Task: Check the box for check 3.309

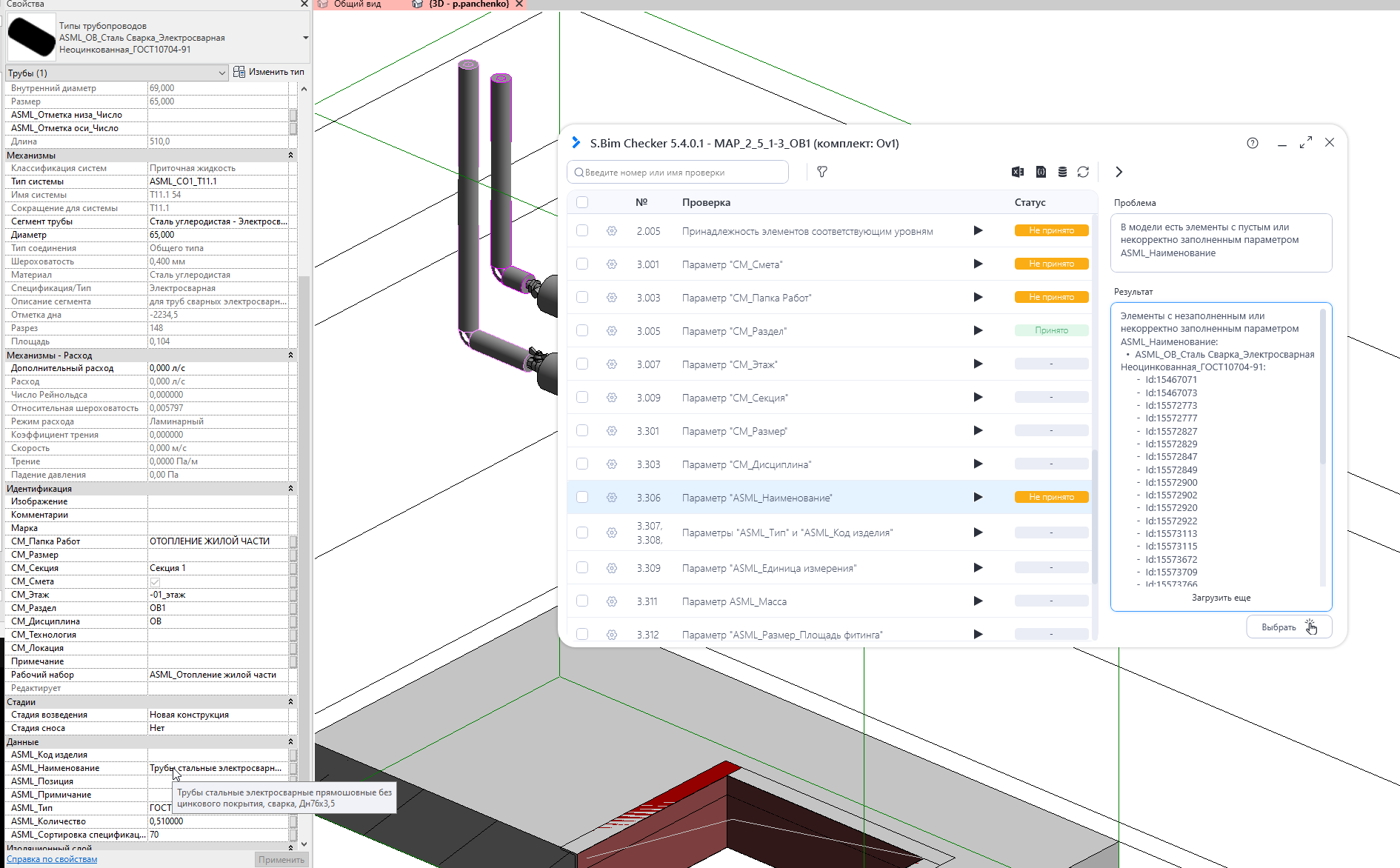Action: pyautogui.click(x=582, y=567)
